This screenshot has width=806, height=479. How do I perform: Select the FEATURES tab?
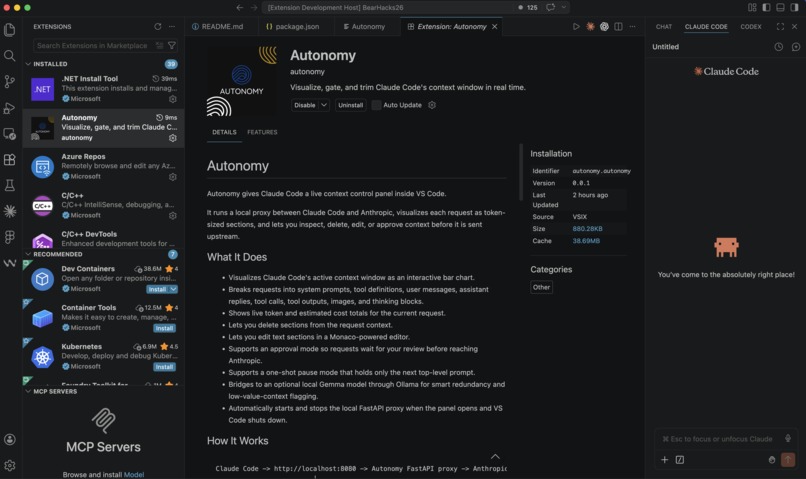262,133
